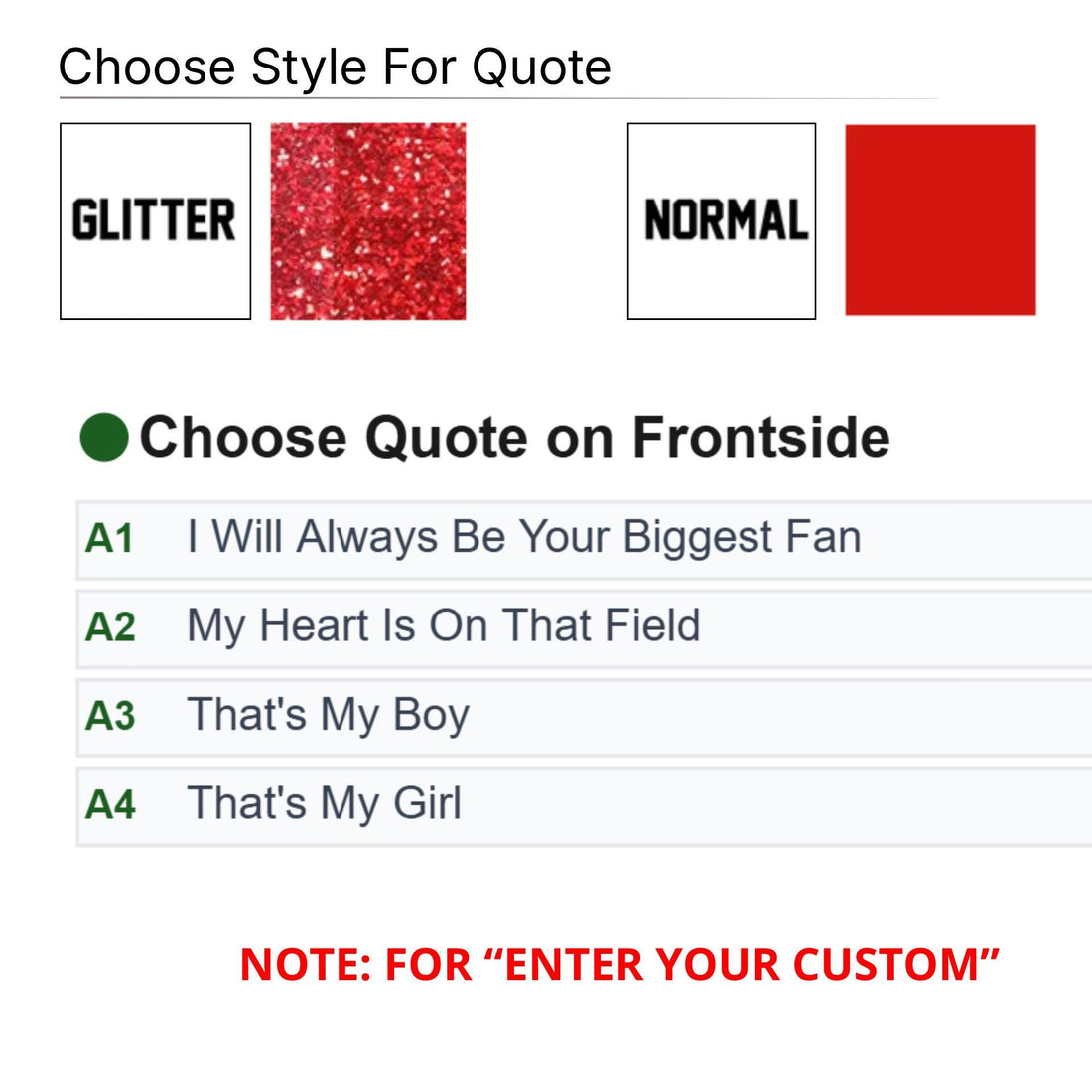Pick the solid red color swatch

[940, 219]
